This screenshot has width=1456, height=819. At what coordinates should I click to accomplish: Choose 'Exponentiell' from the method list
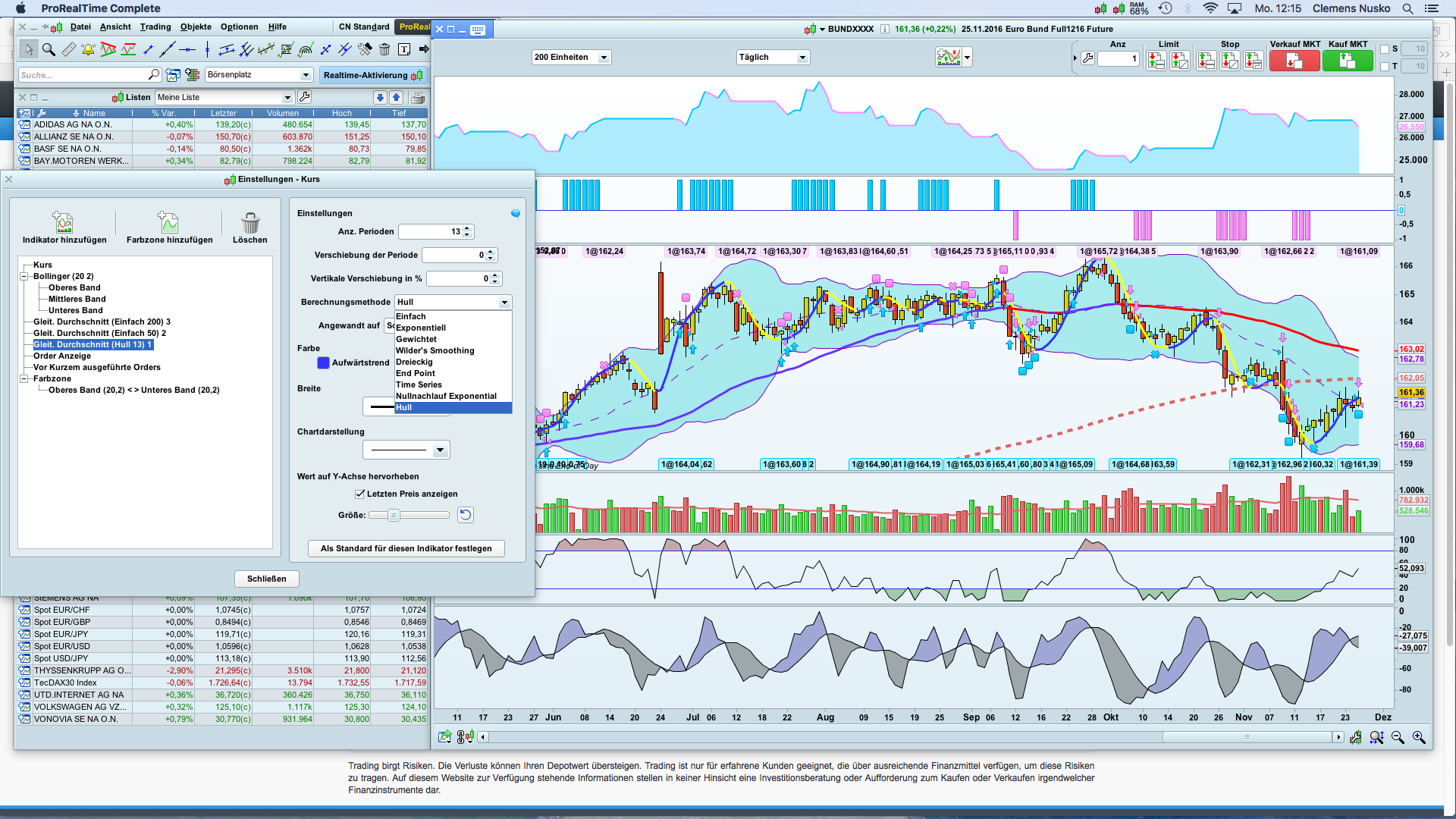coord(421,328)
